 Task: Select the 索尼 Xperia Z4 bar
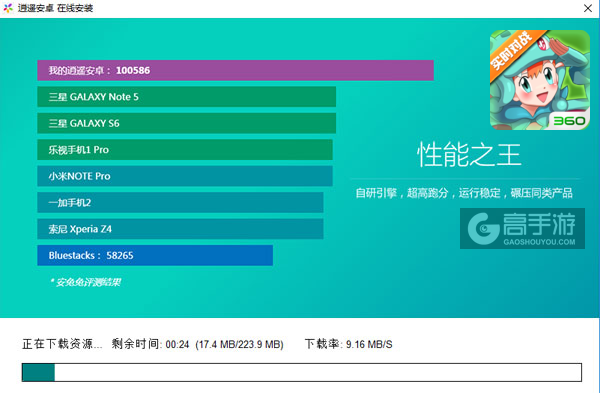[x=180, y=229]
